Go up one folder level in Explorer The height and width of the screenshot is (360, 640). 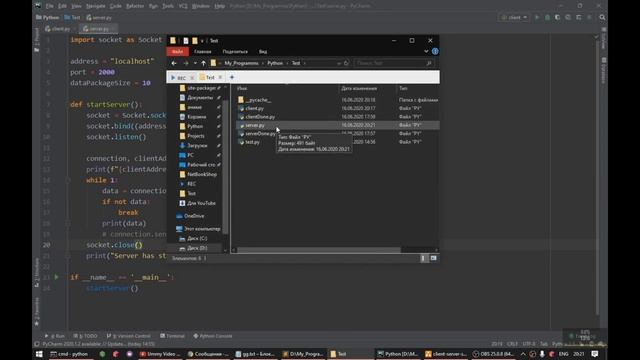pos(203,63)
